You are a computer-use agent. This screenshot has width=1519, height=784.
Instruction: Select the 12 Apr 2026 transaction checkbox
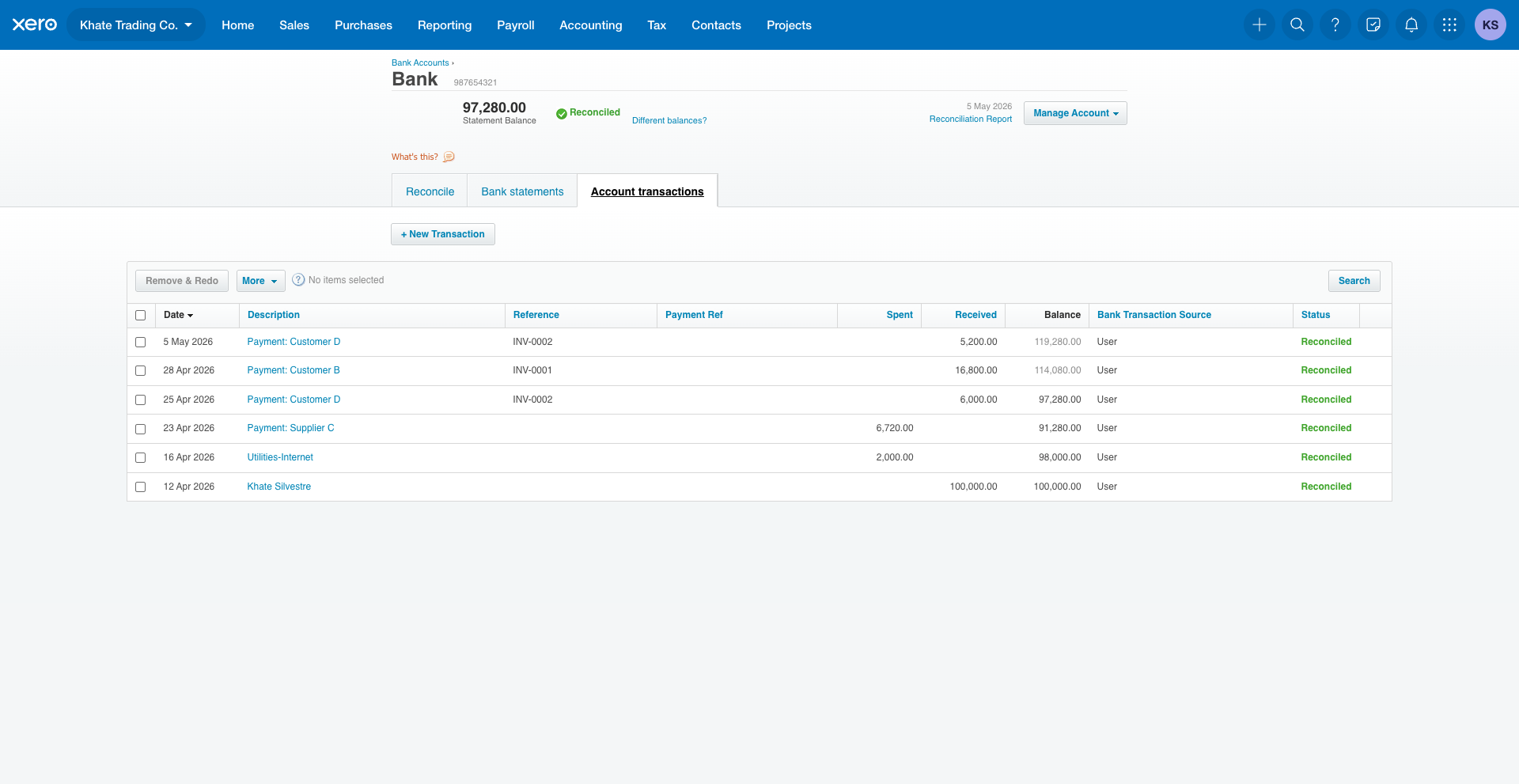[x=141, y=487]
